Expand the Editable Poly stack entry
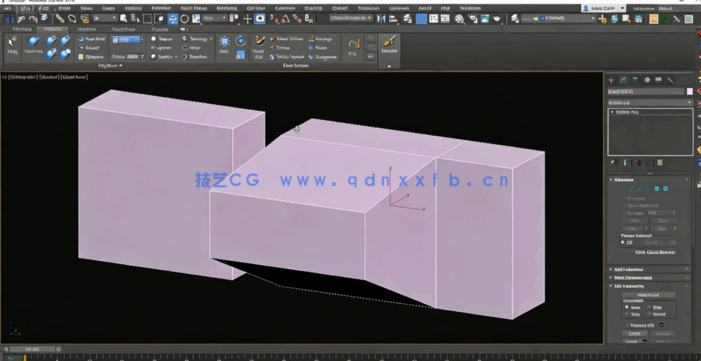 [x=612, y=112]
